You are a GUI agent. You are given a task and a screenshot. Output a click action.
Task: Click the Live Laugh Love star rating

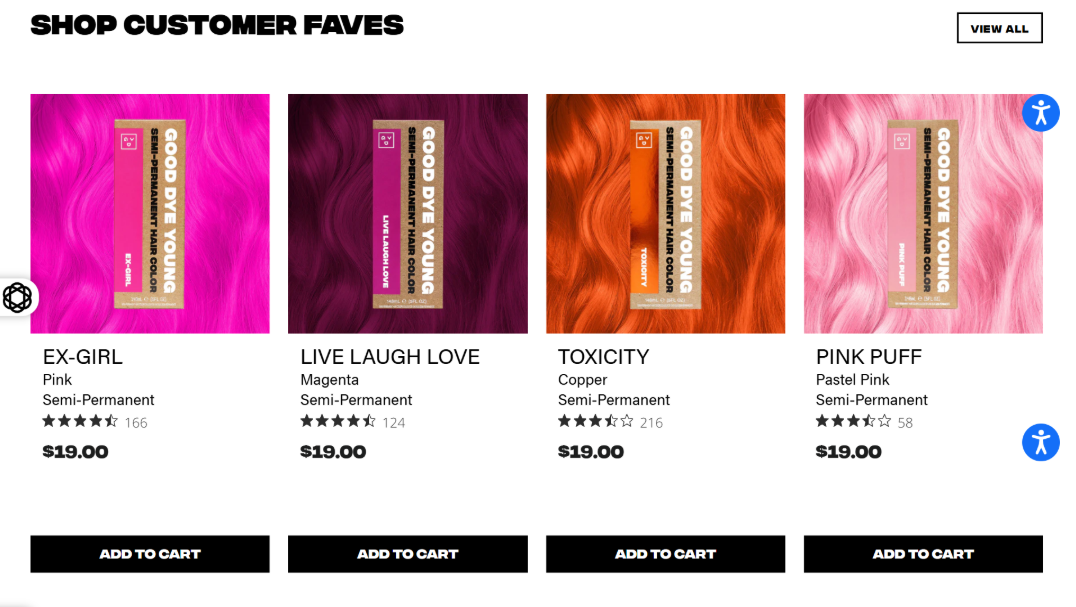(338, 421)
